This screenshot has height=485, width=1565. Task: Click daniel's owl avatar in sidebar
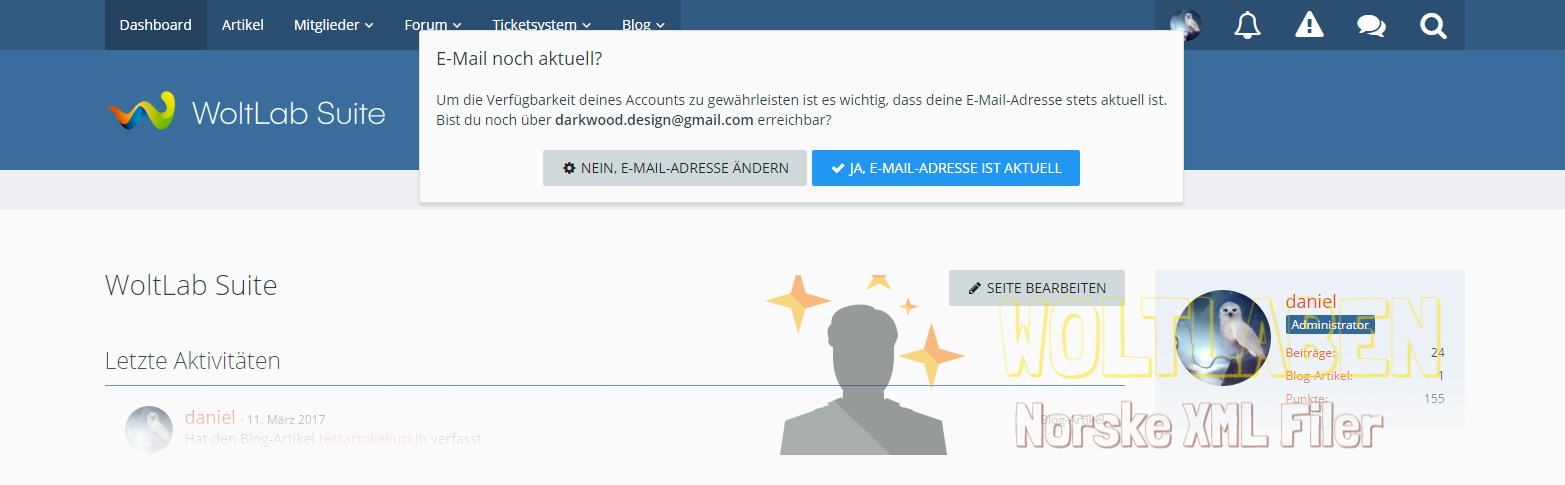coord(1224,338)
